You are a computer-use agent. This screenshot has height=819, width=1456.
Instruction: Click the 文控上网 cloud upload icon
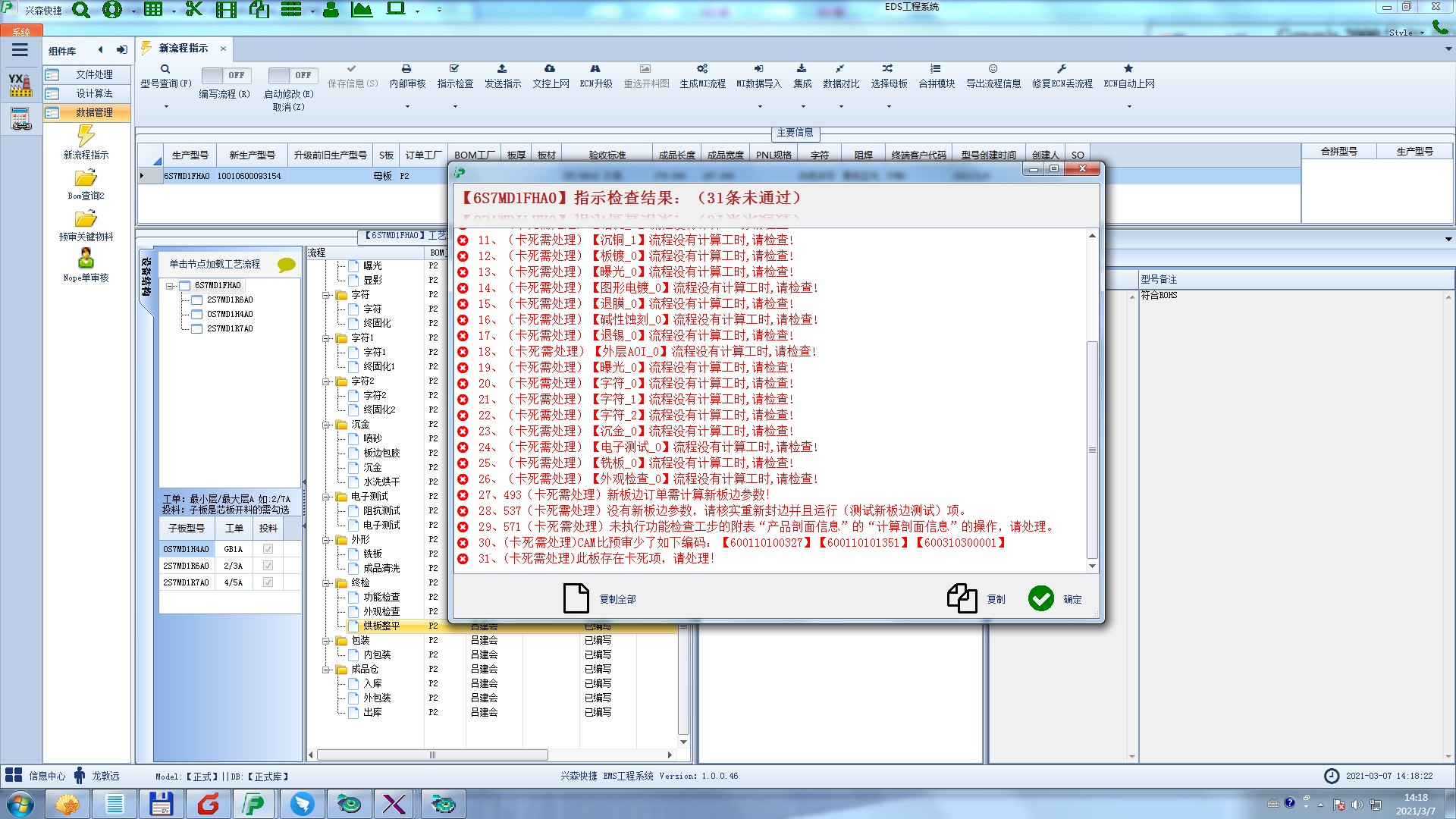pyautogui.click(x=550, y=69)
